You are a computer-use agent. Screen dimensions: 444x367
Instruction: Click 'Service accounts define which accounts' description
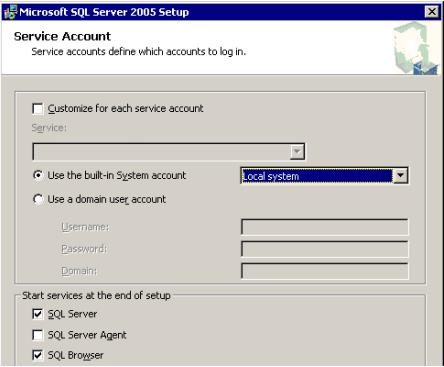138,52
